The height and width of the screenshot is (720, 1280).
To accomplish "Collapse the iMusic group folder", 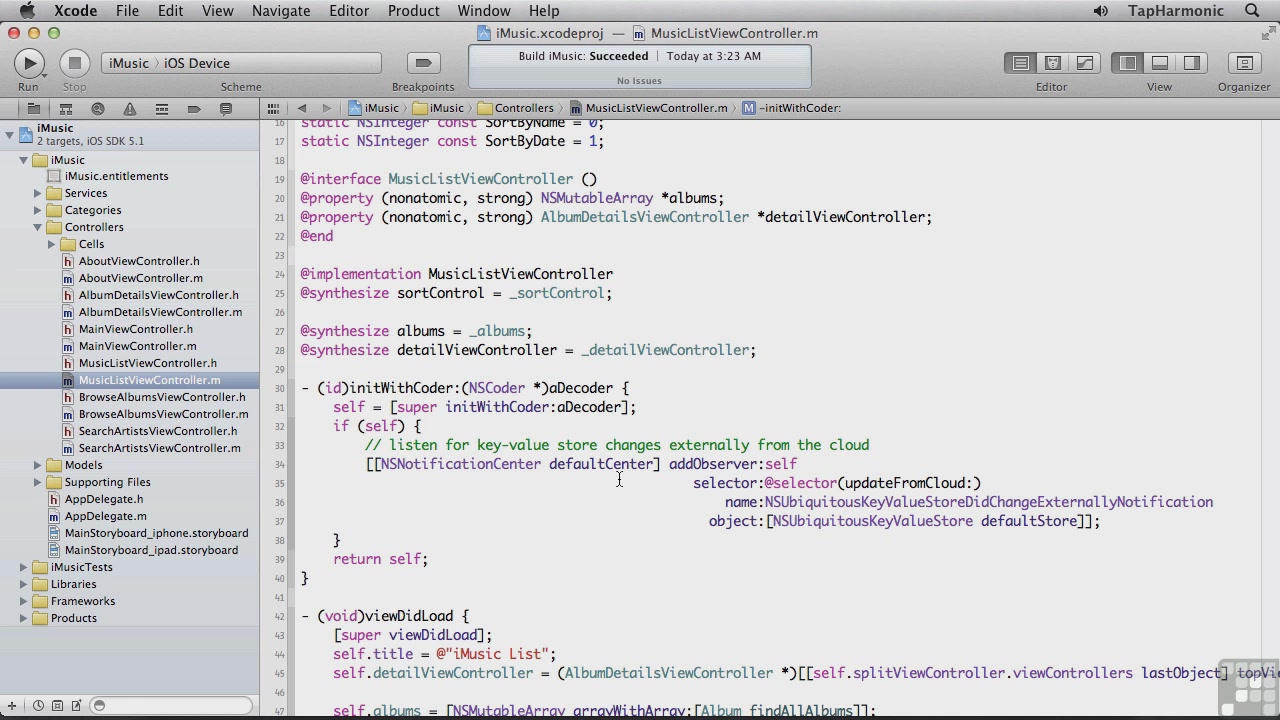I will pos(23,160).
